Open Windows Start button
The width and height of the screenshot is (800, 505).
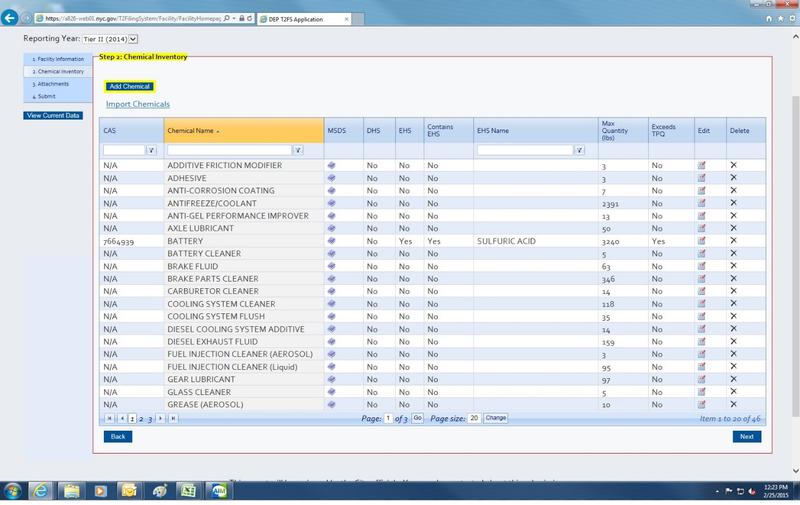(12, 491)
